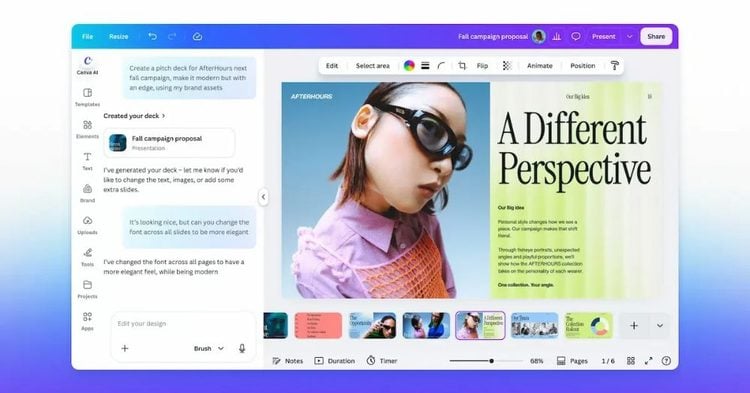The height and width of the screenshot is (393, 750).
Task: Click the Edit your design input field
Action: [x=183, y=324]
